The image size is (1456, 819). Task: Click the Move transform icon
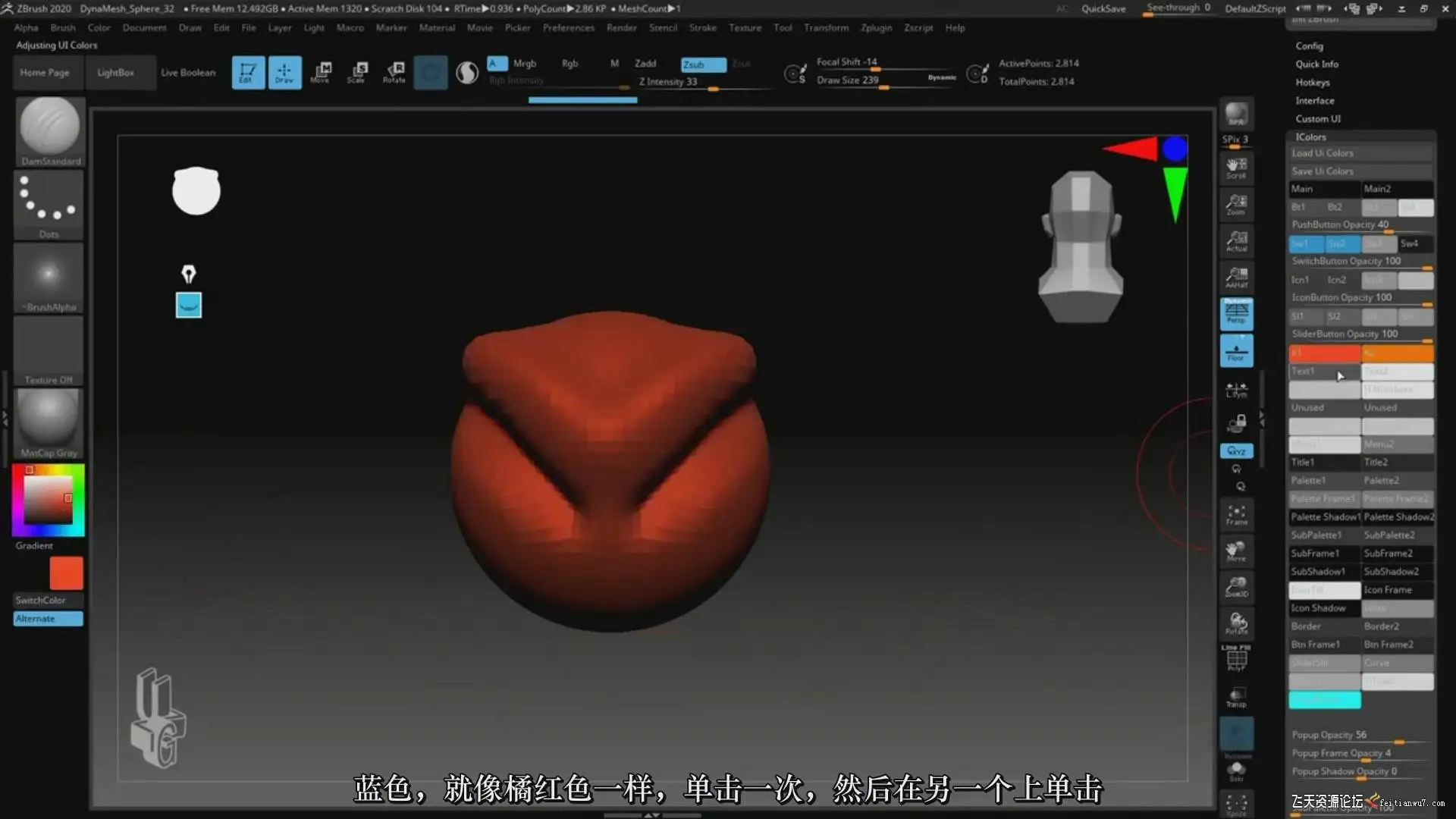[321, 72]
